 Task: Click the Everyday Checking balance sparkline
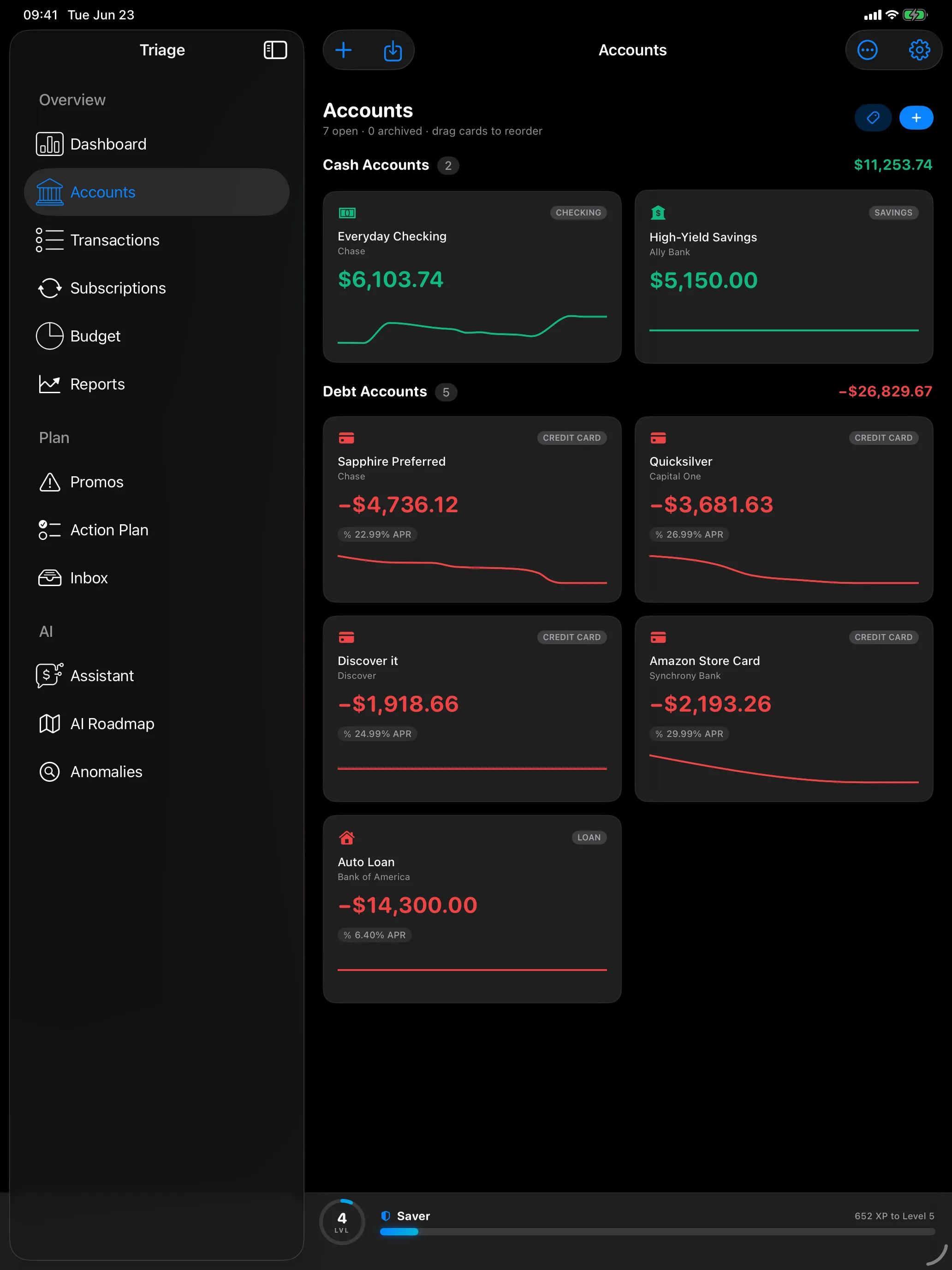(x=472, y=329)
